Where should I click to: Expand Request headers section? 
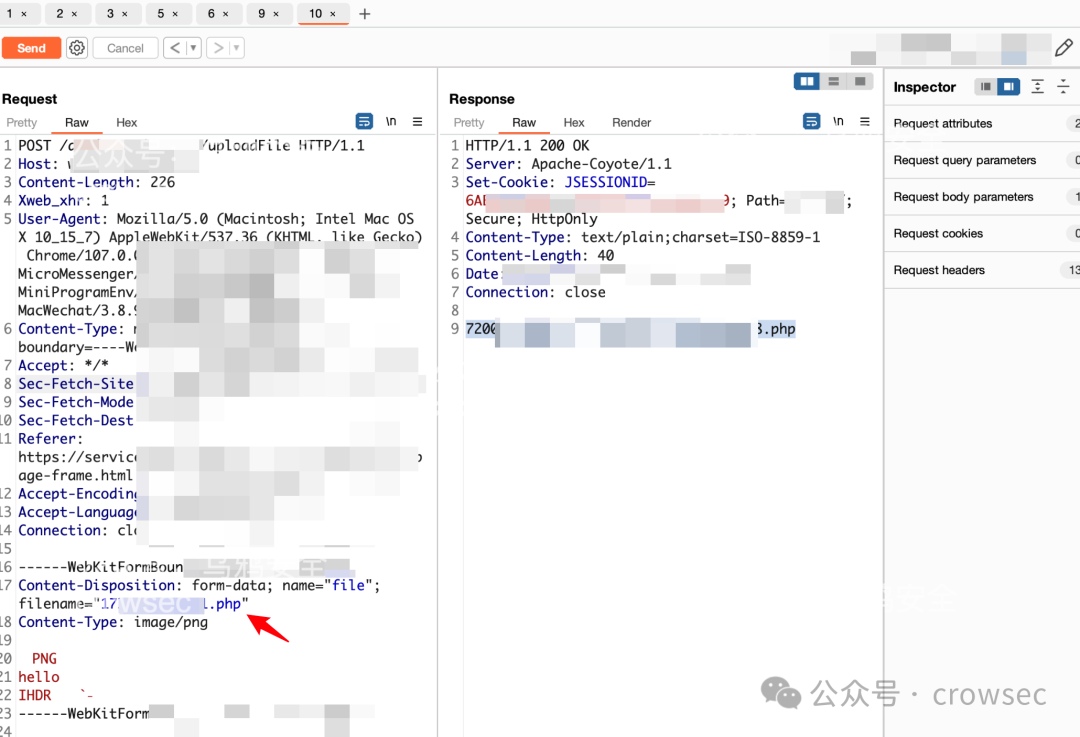tap(982, 270)
